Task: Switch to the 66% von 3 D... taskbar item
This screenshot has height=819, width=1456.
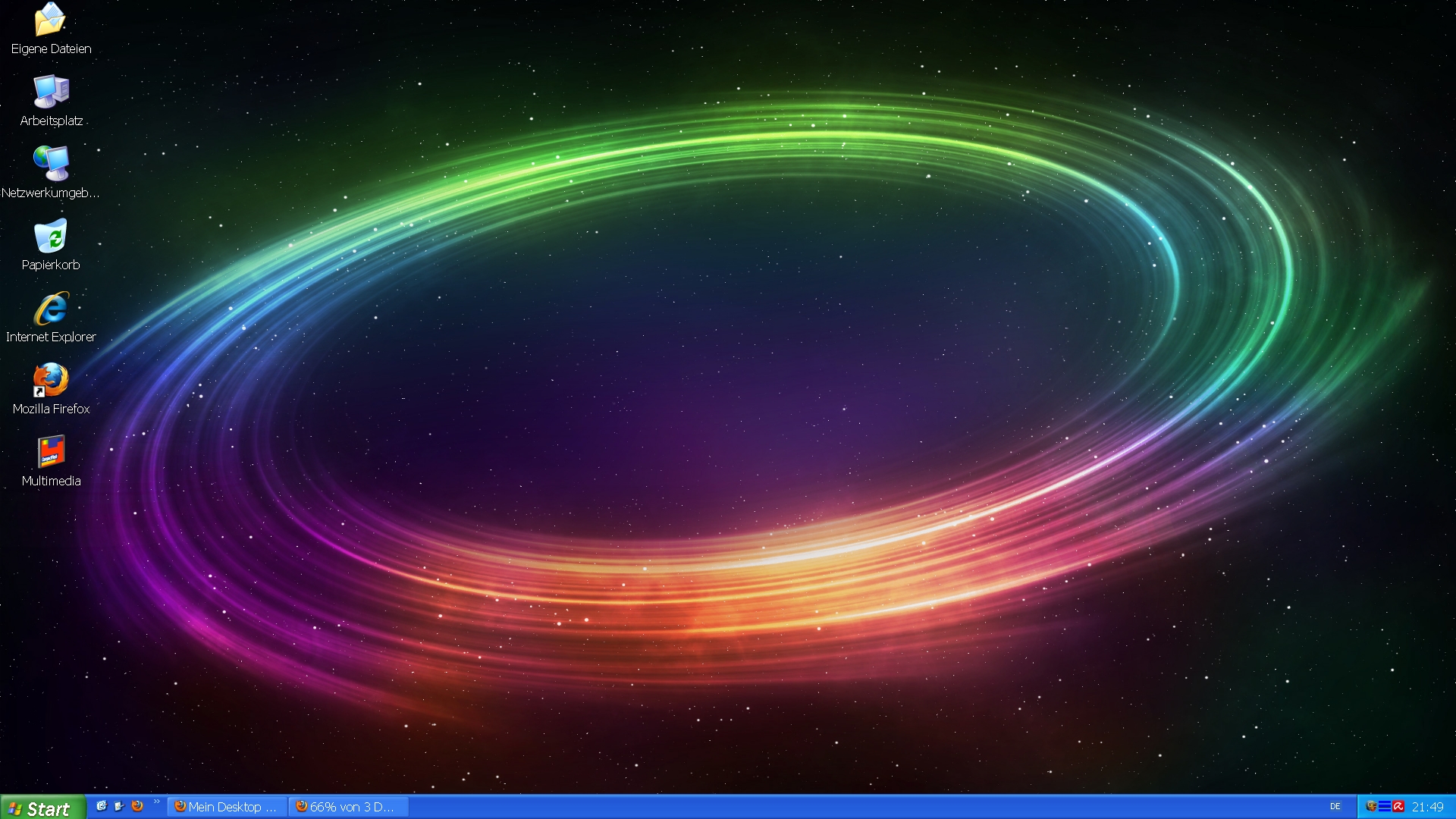Action: click(x=349, y=807)
